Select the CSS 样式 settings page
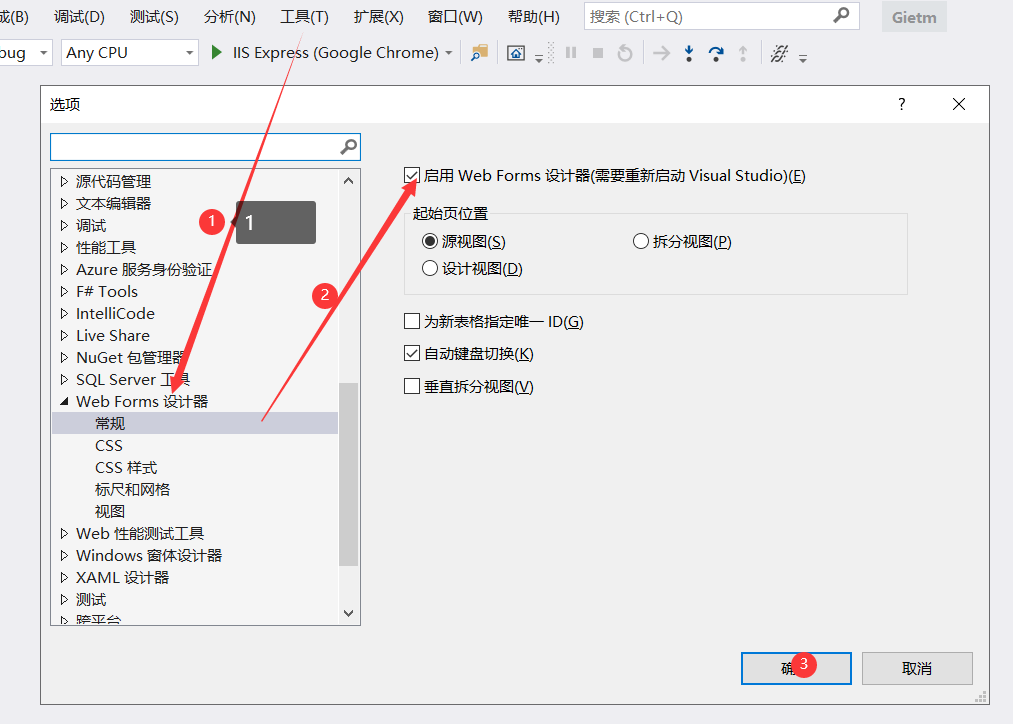The image size is (1013, 724). (125, 467)
